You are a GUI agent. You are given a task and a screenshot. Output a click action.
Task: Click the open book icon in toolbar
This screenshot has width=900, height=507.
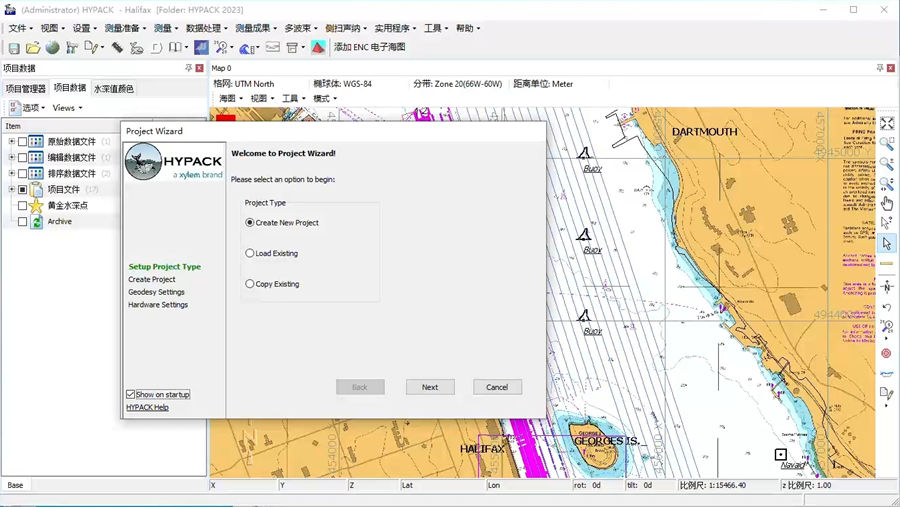(x=175, y=48)
